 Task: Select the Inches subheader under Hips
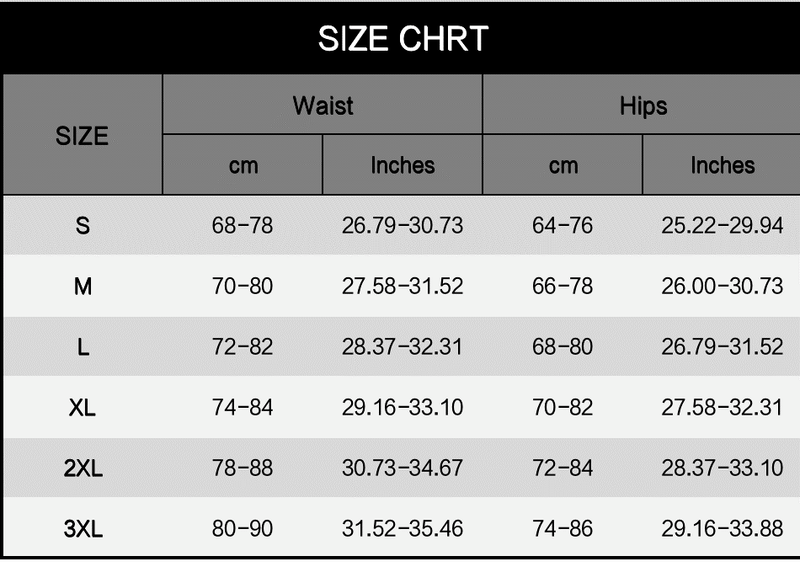click(722, 165)
